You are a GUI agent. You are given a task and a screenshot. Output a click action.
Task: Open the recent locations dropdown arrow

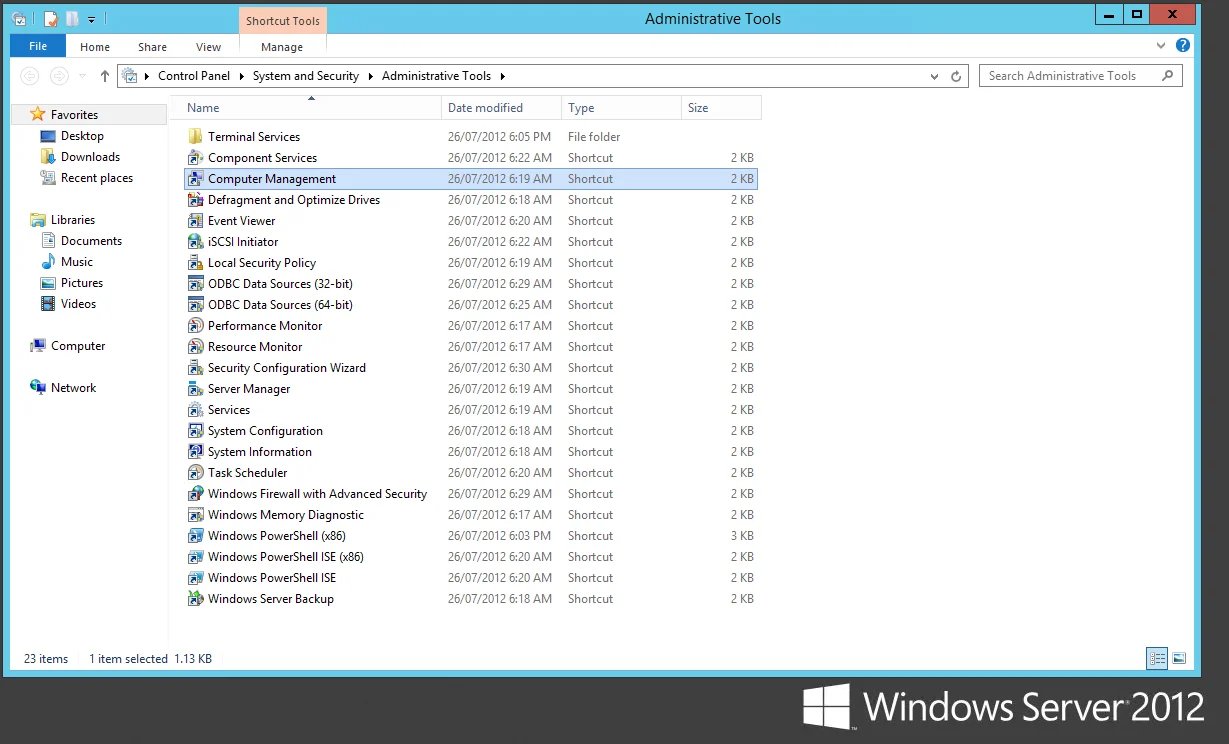[x=82, y=76]
